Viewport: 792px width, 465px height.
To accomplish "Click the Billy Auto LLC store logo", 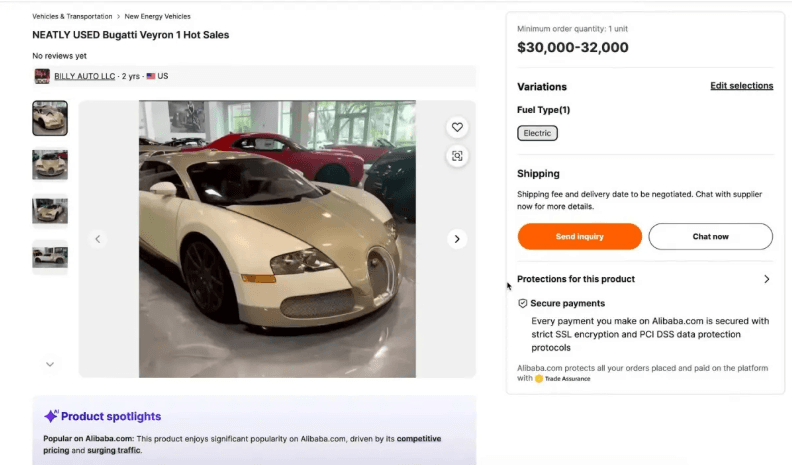I will pos(42,76).
